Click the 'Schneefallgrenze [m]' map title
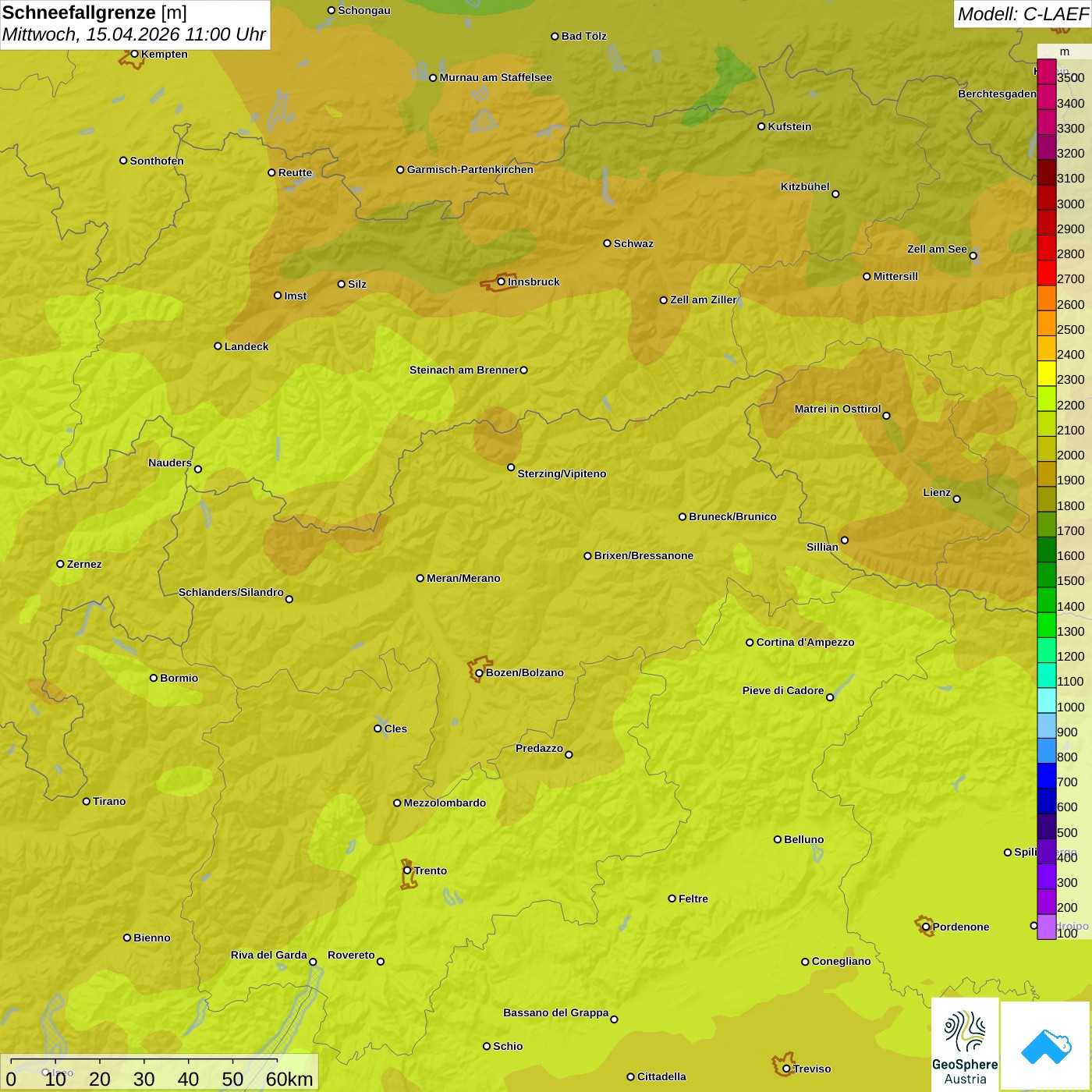Screen dimensions: 1092x1092 [94, 12]
